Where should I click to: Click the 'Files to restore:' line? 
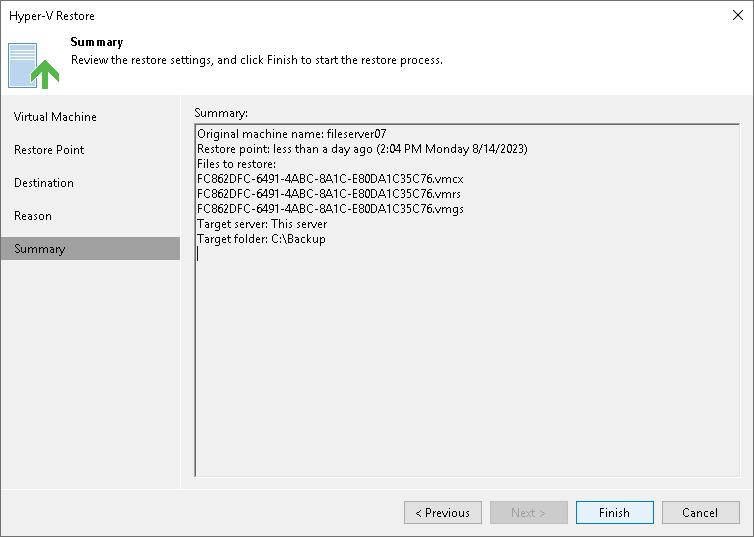coord(237,164)
